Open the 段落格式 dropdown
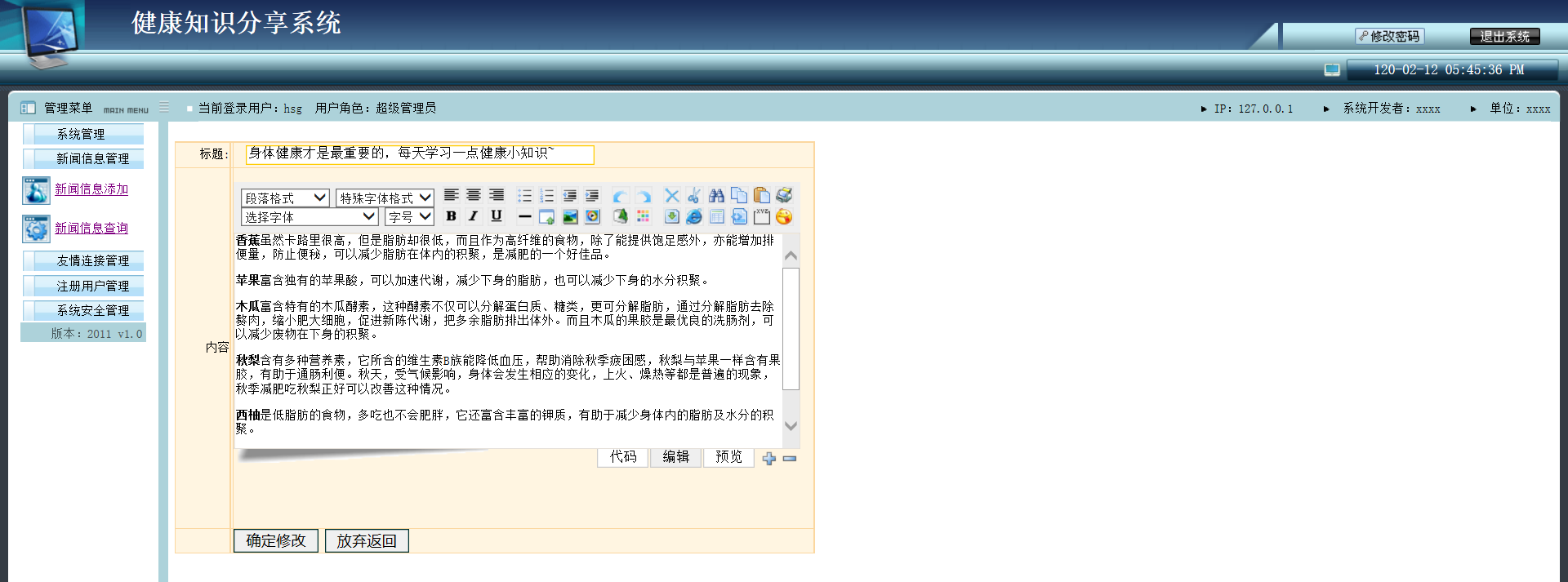The image size is (1568, 582). coord(285,198)
